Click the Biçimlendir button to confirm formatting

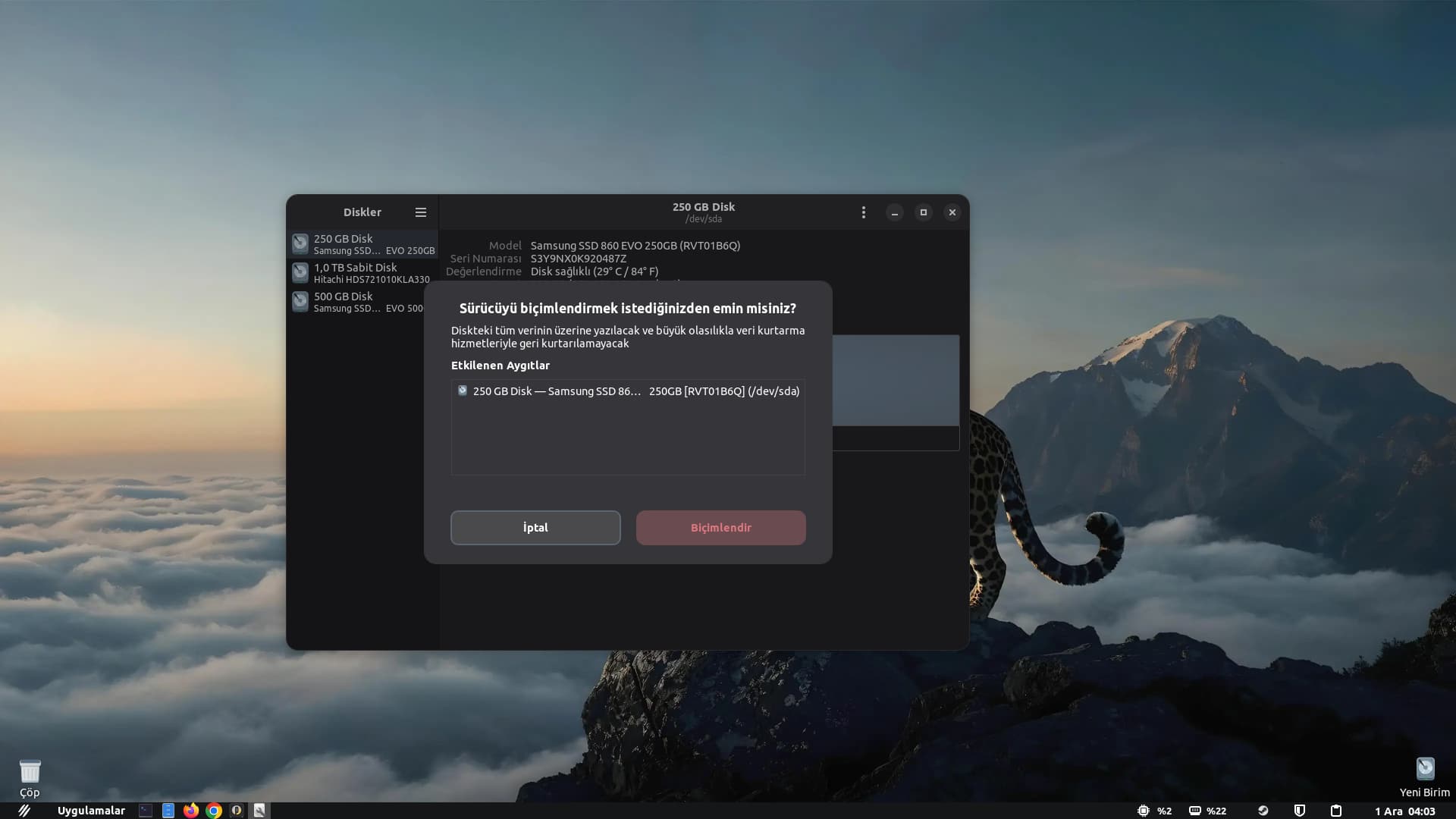click(720, 528)
